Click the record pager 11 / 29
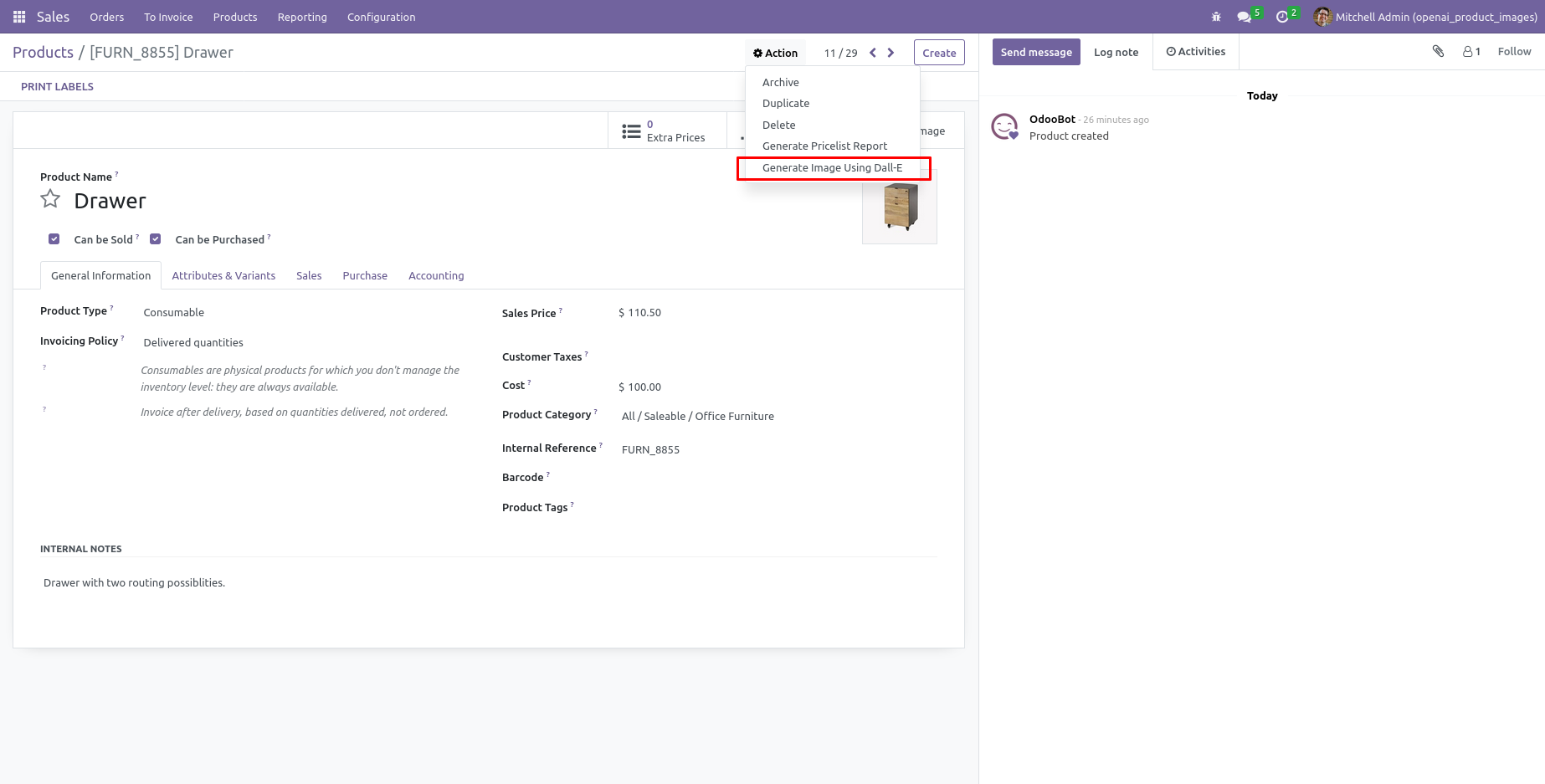 pos(840,53)
